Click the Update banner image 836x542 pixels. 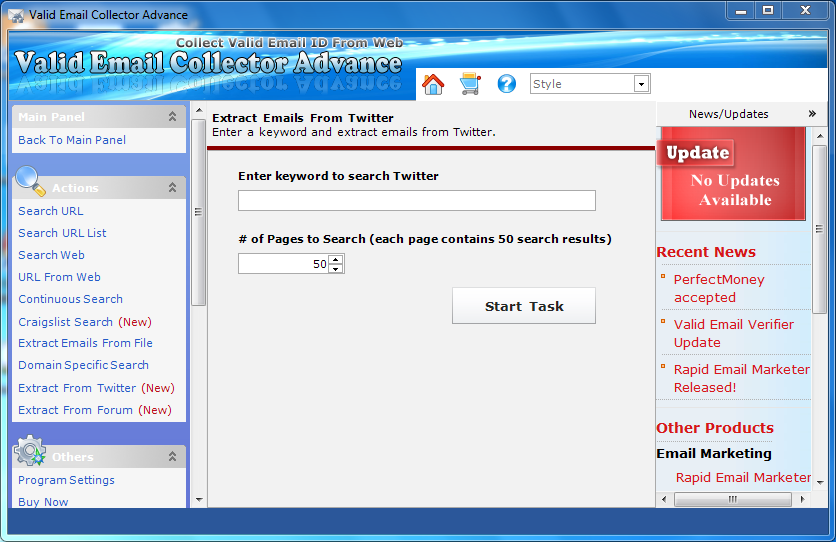tap(733, 174)
